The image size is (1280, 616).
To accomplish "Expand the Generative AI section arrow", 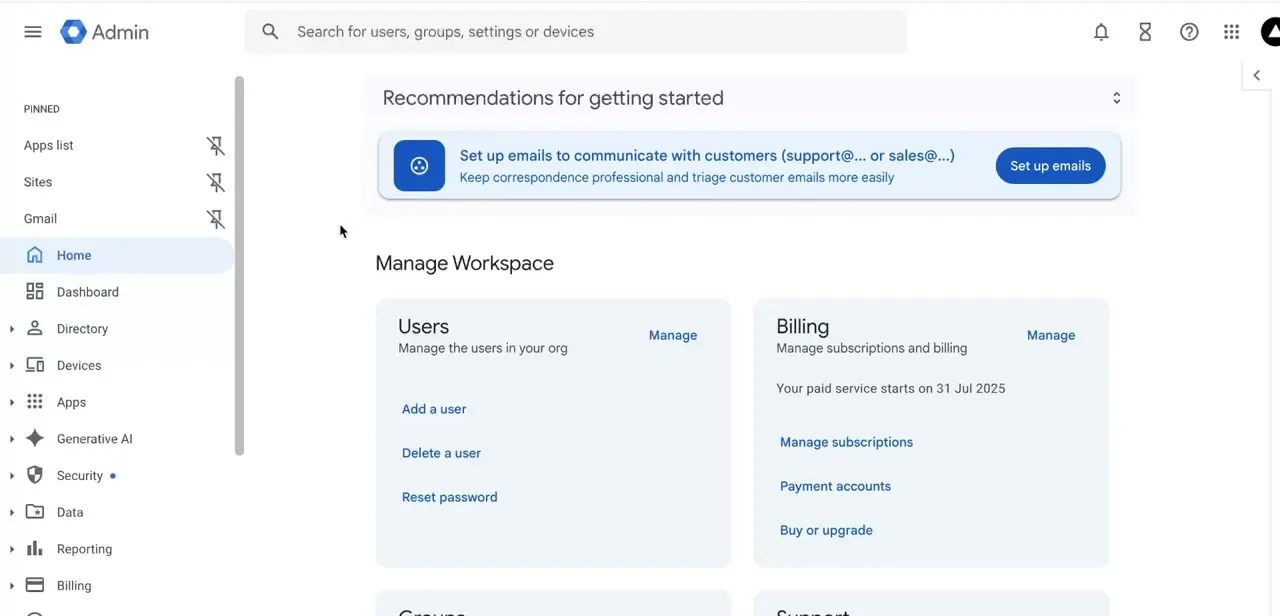I will pos(12,439).
